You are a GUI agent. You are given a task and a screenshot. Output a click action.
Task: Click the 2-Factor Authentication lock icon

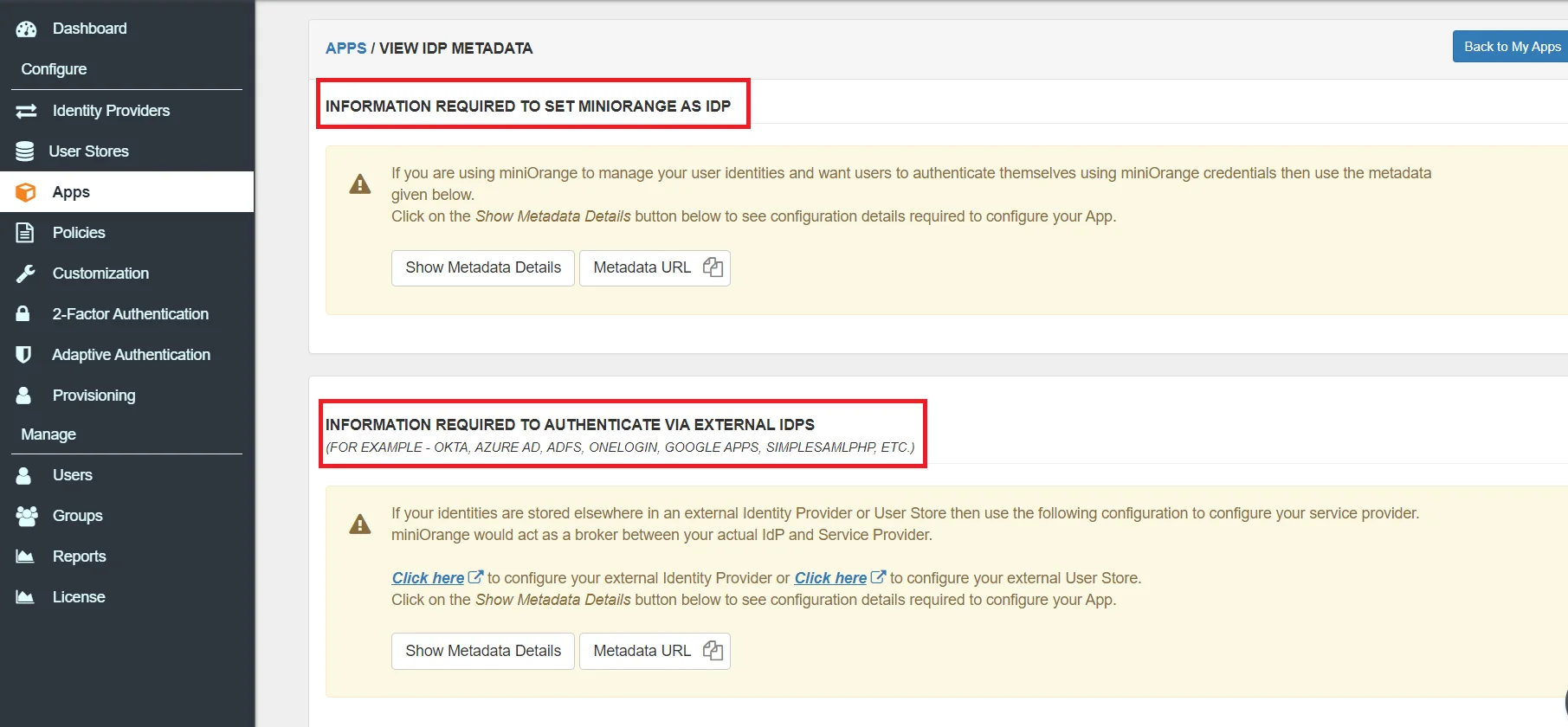coord(23,313)
